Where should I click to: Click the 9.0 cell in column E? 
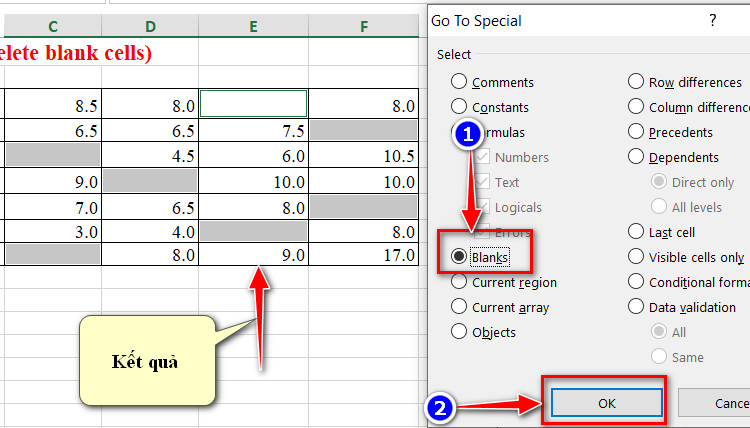click(254, 254)
